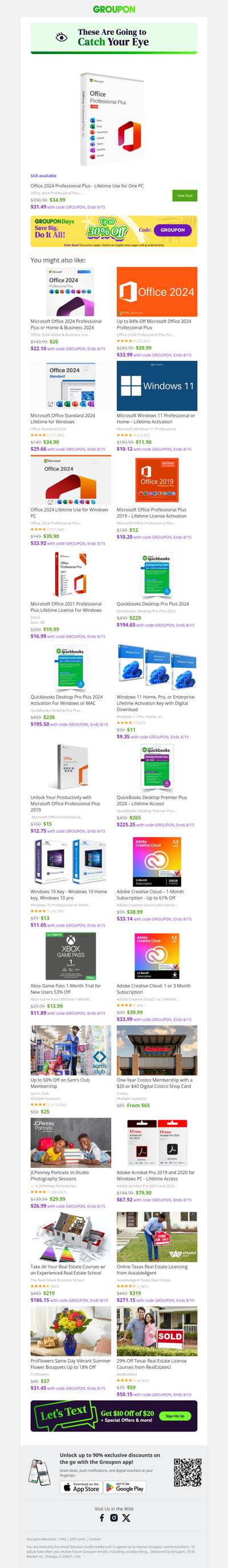Open the Costco membership deal title

point(154,1083)
